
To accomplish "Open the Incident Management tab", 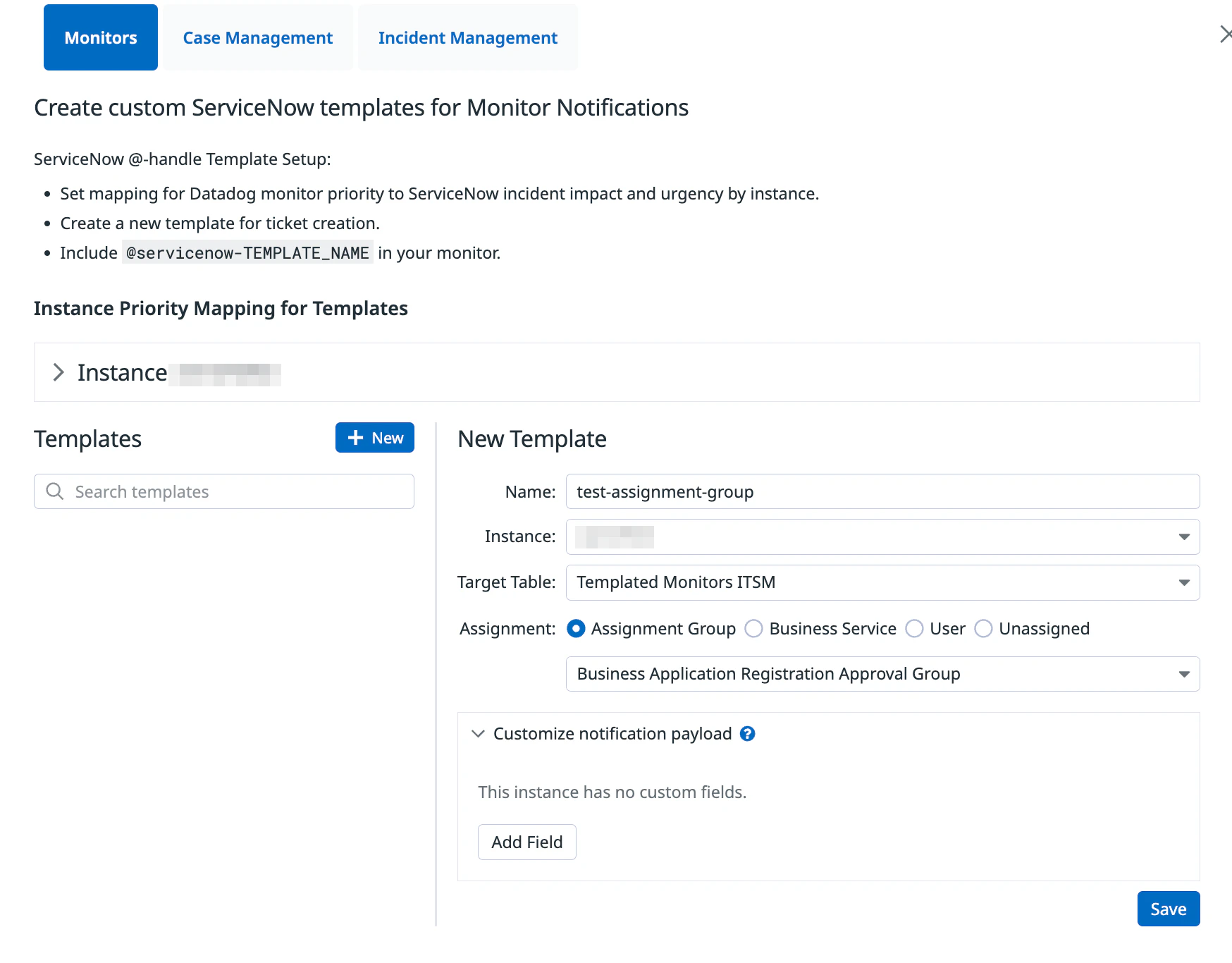I will 468,37.
